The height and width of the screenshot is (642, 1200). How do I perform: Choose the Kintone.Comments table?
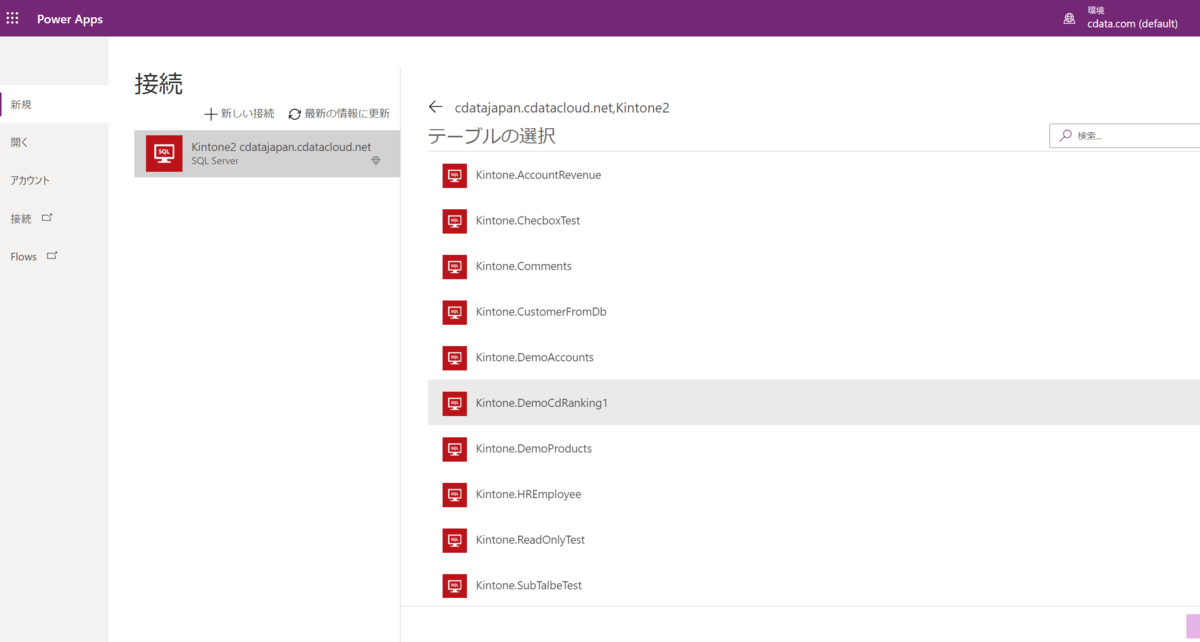pos(814,266)
